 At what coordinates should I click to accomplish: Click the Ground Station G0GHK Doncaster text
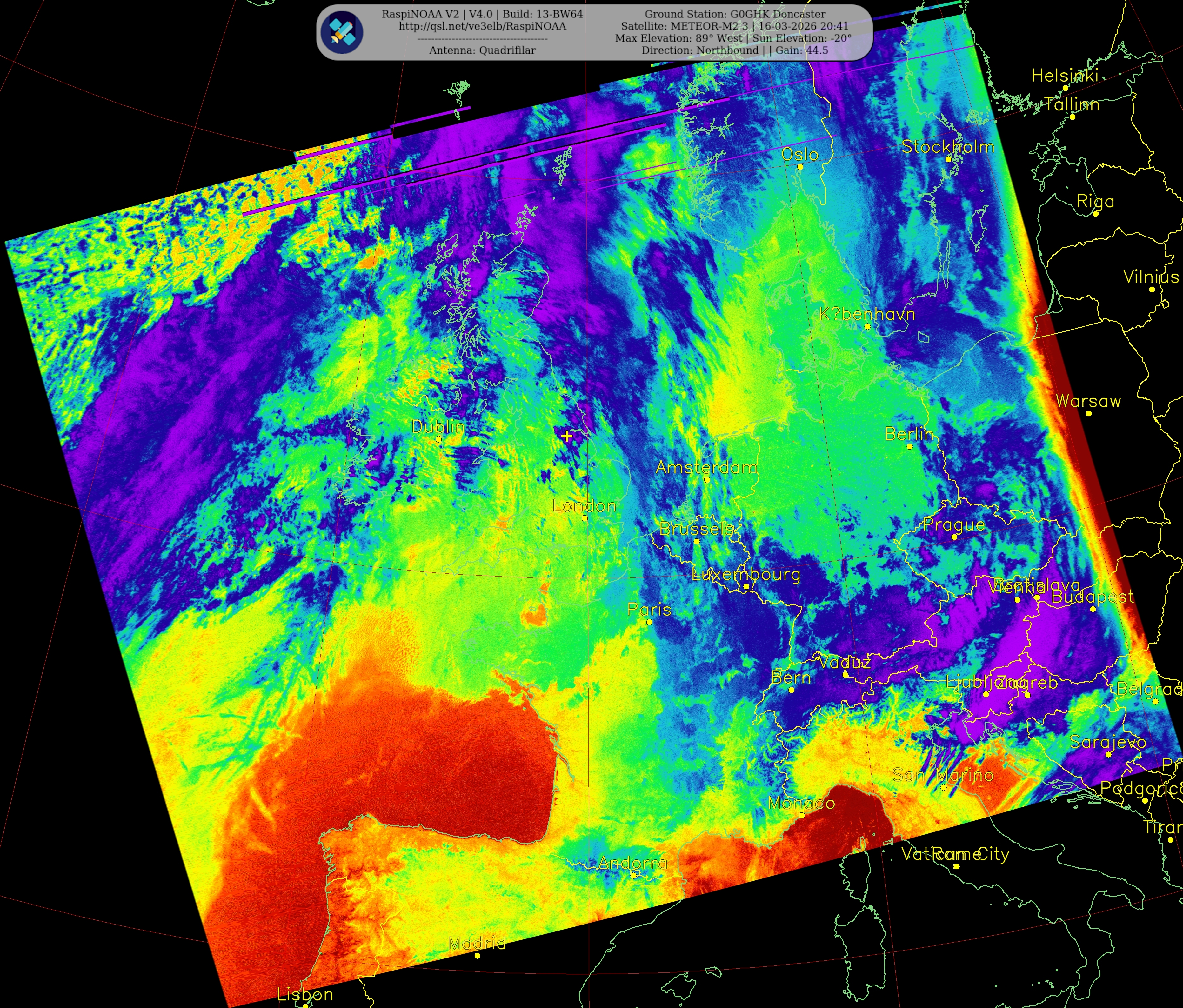tap(735, 14)
